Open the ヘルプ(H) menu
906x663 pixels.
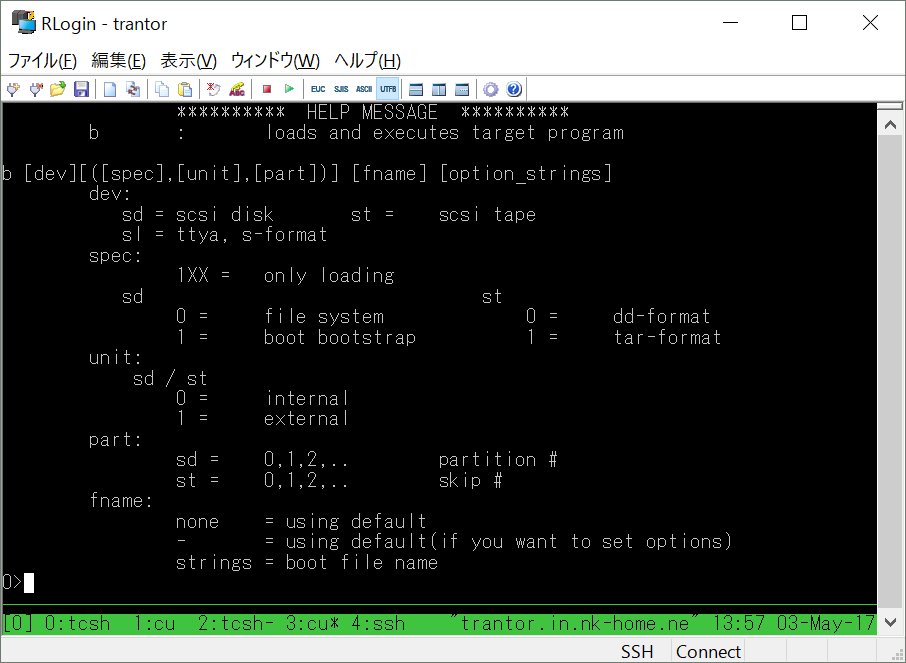(x=367, y=61)
